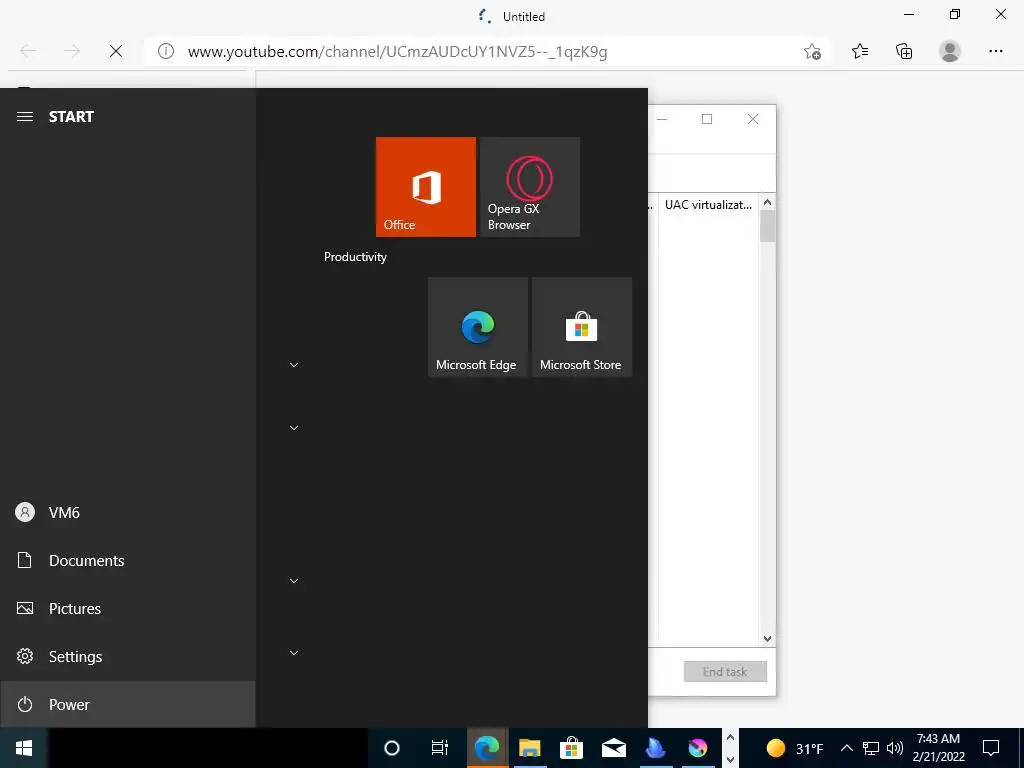Open Pictures from the Start sidebar
This screenshot has height=768, width=1024.
[128, 609]
